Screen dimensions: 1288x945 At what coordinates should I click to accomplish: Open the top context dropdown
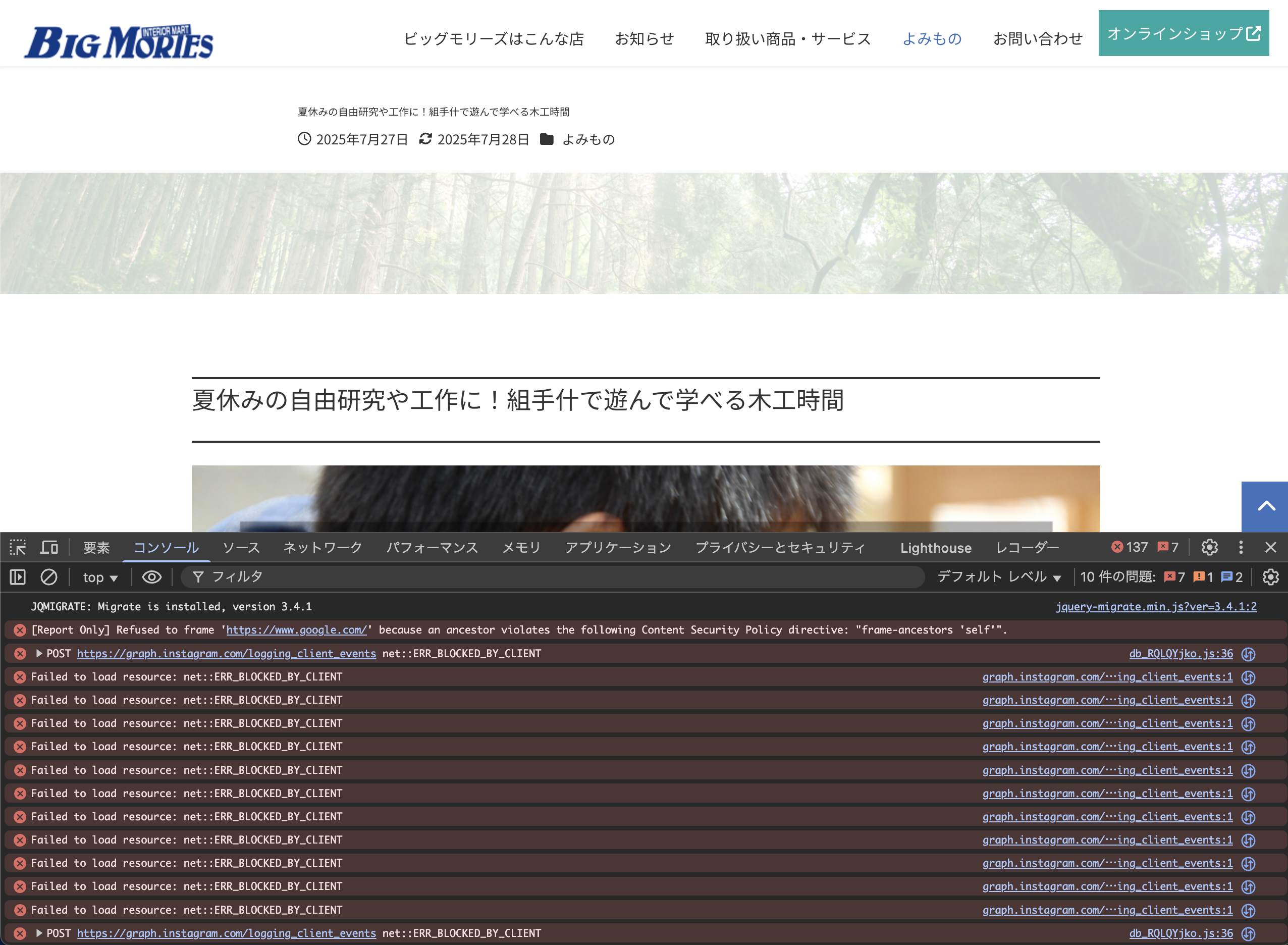click(x=100, y=577)
